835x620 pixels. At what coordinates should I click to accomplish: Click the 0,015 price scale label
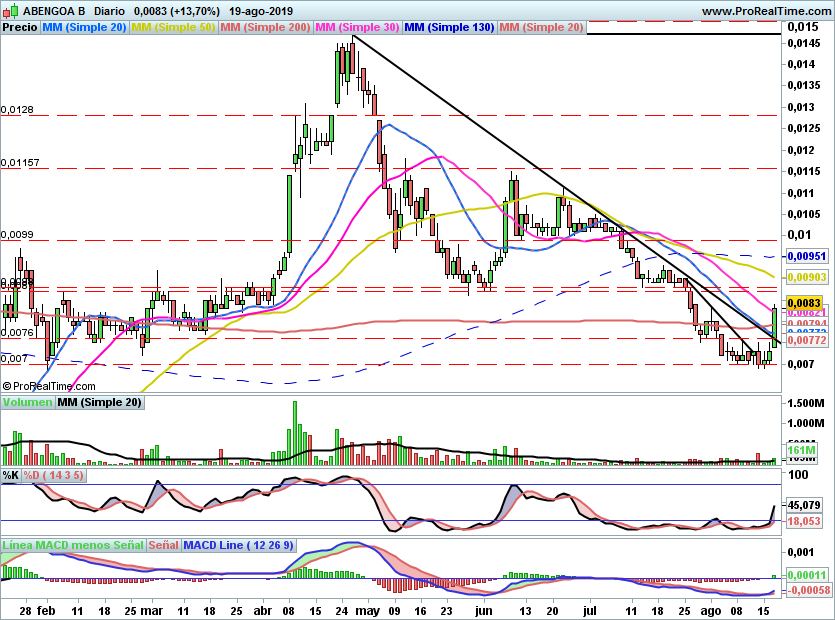pos(802,27)
